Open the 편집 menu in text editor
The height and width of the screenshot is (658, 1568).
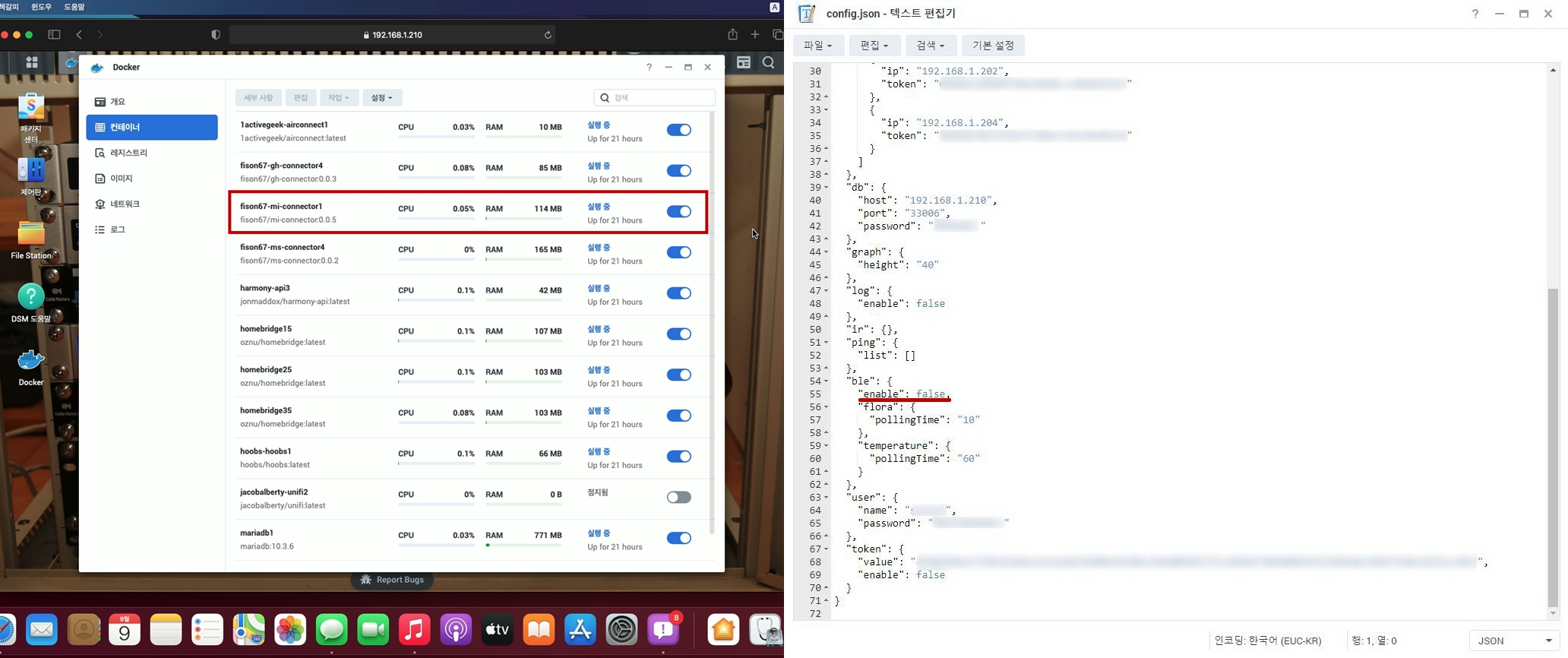coord(874,46)
